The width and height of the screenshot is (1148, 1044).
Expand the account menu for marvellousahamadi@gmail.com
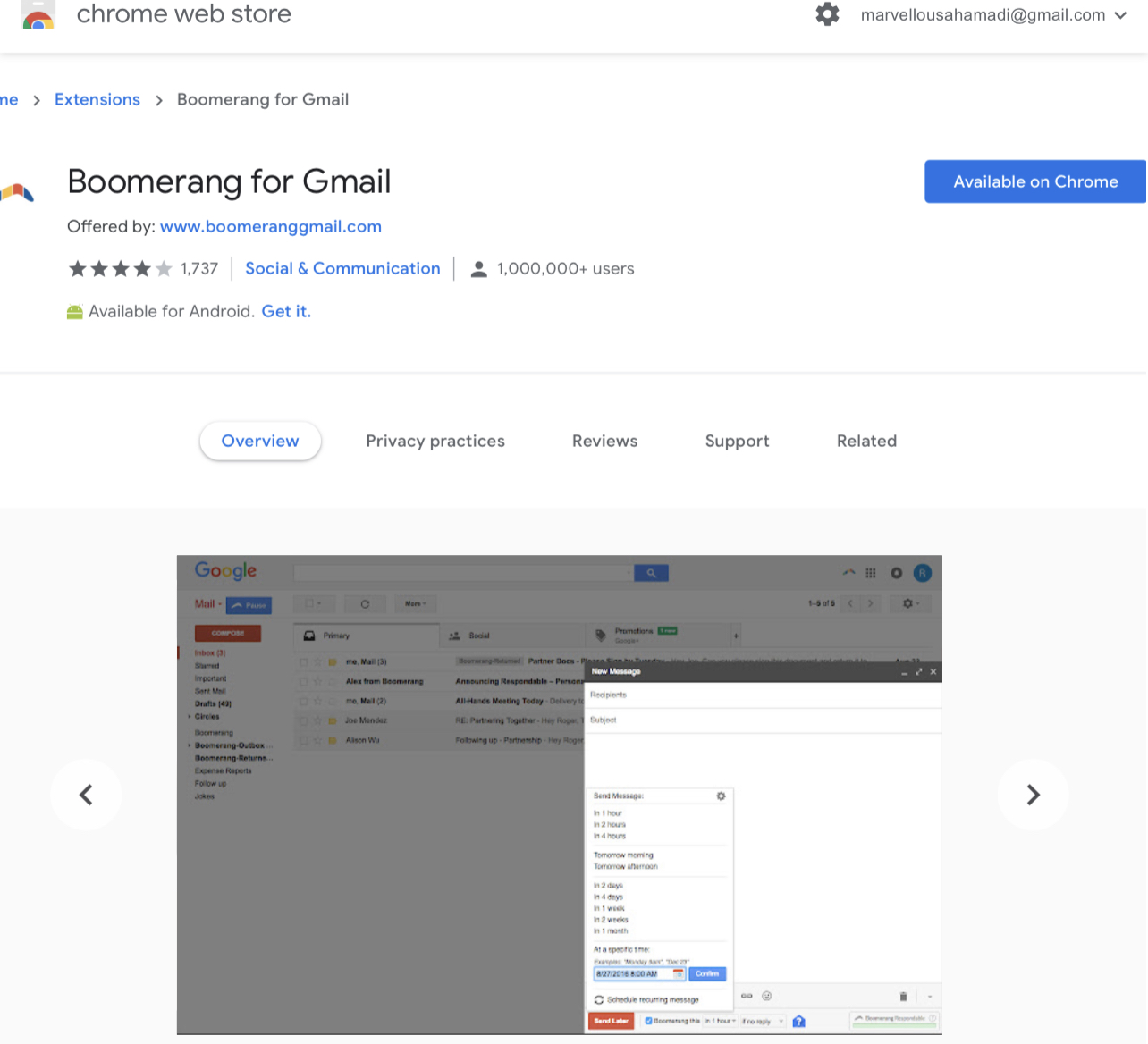[1120, 15]
